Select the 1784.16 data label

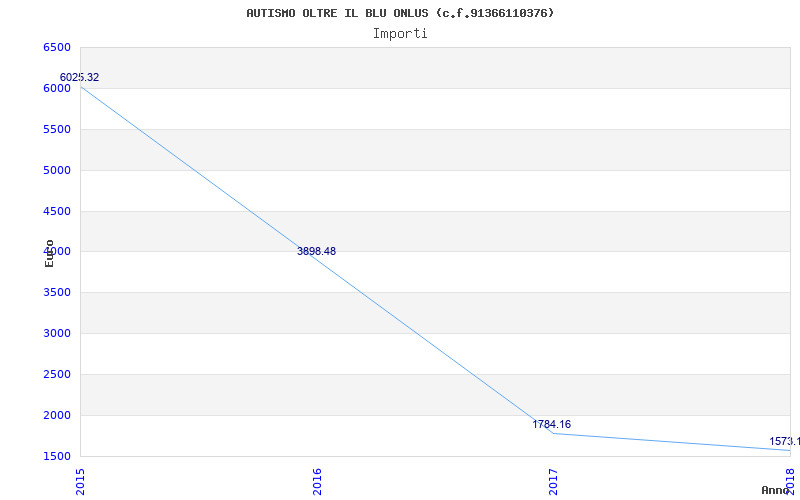coord(552,424)
